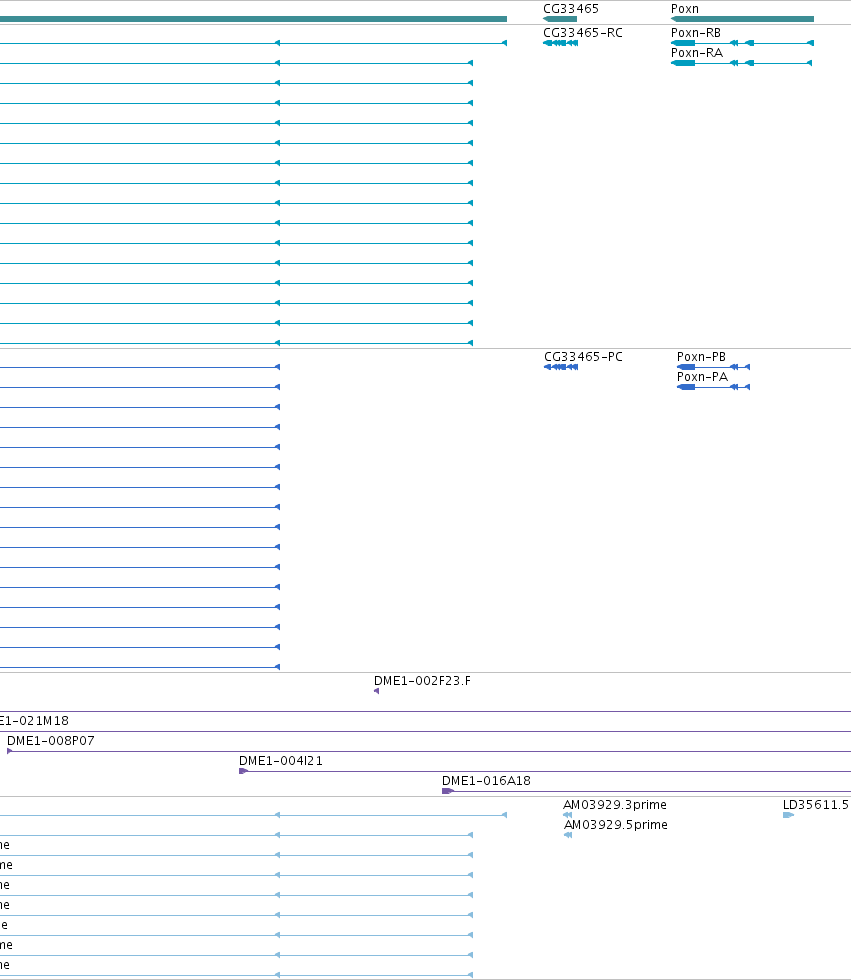Select the DME1-002F23.F arrow marker

pos(376,691)
